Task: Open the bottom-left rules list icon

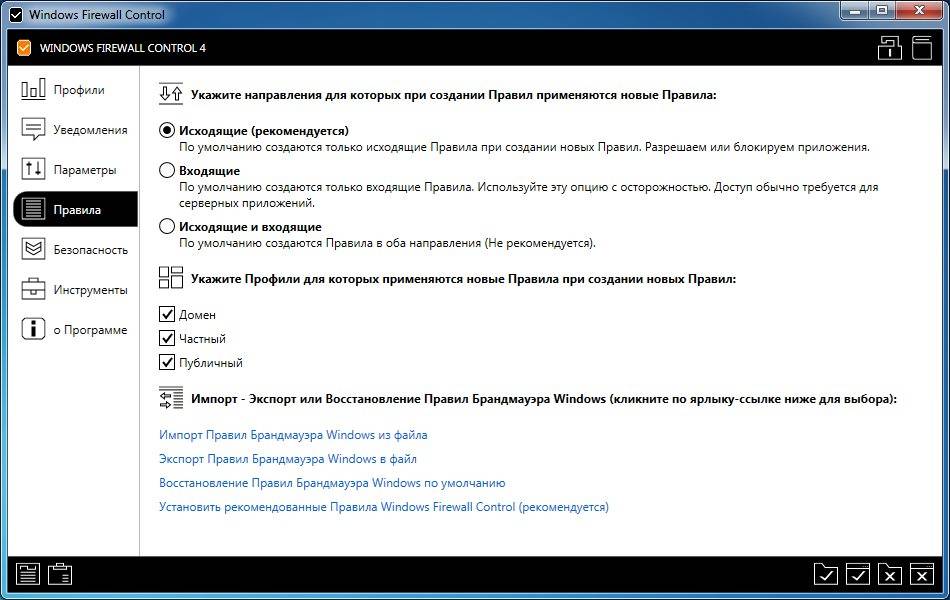Action: [28, 573]
